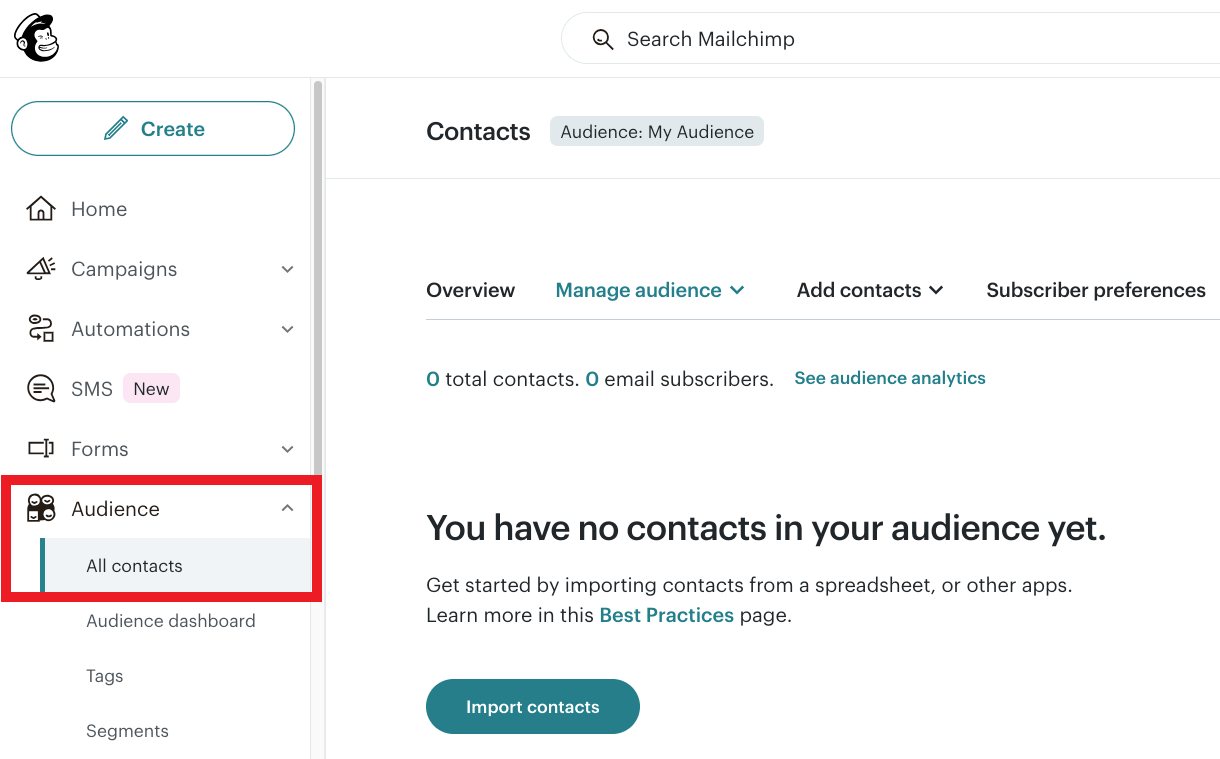This screenshot has height=759, width=1220.
Task: Click the Campaigns megaphone icon
Action: point(41,269)
